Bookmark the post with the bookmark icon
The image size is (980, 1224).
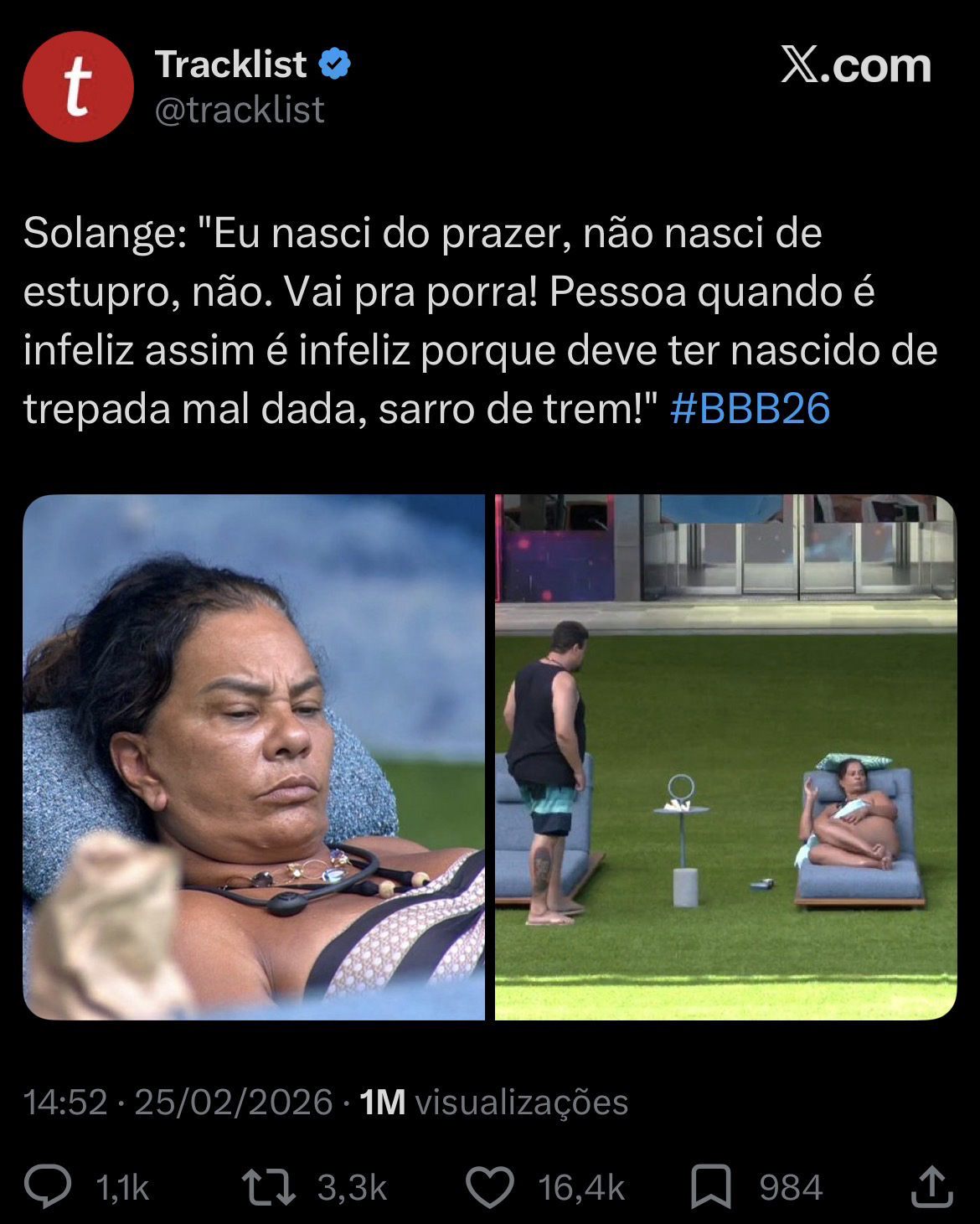click(711, 1186)
